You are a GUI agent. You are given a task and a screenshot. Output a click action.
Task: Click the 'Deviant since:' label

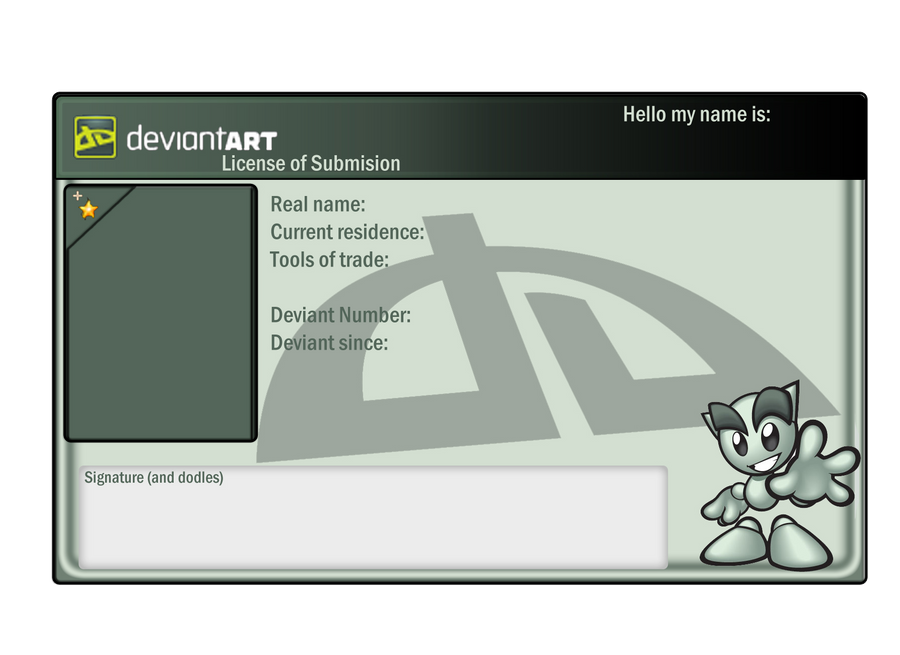click(x=329, y=343)
